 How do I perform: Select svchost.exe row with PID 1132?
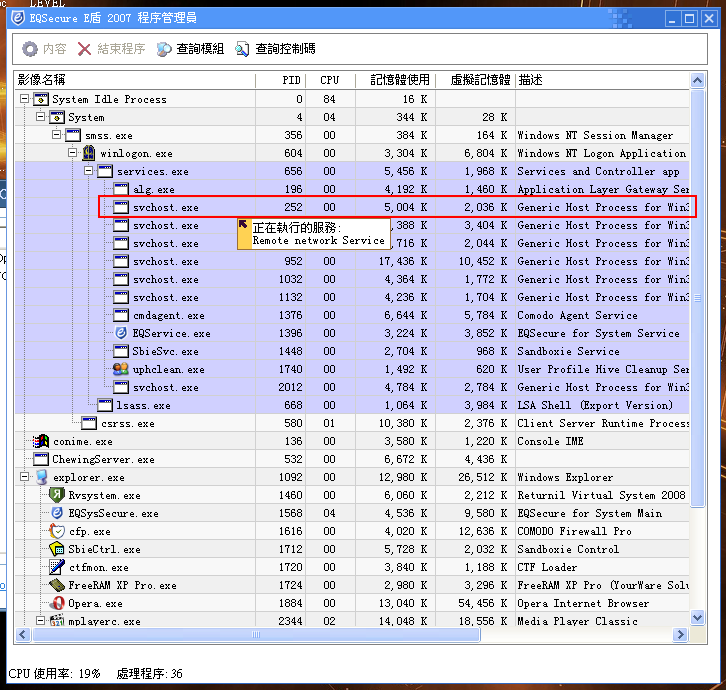(352, 297)
